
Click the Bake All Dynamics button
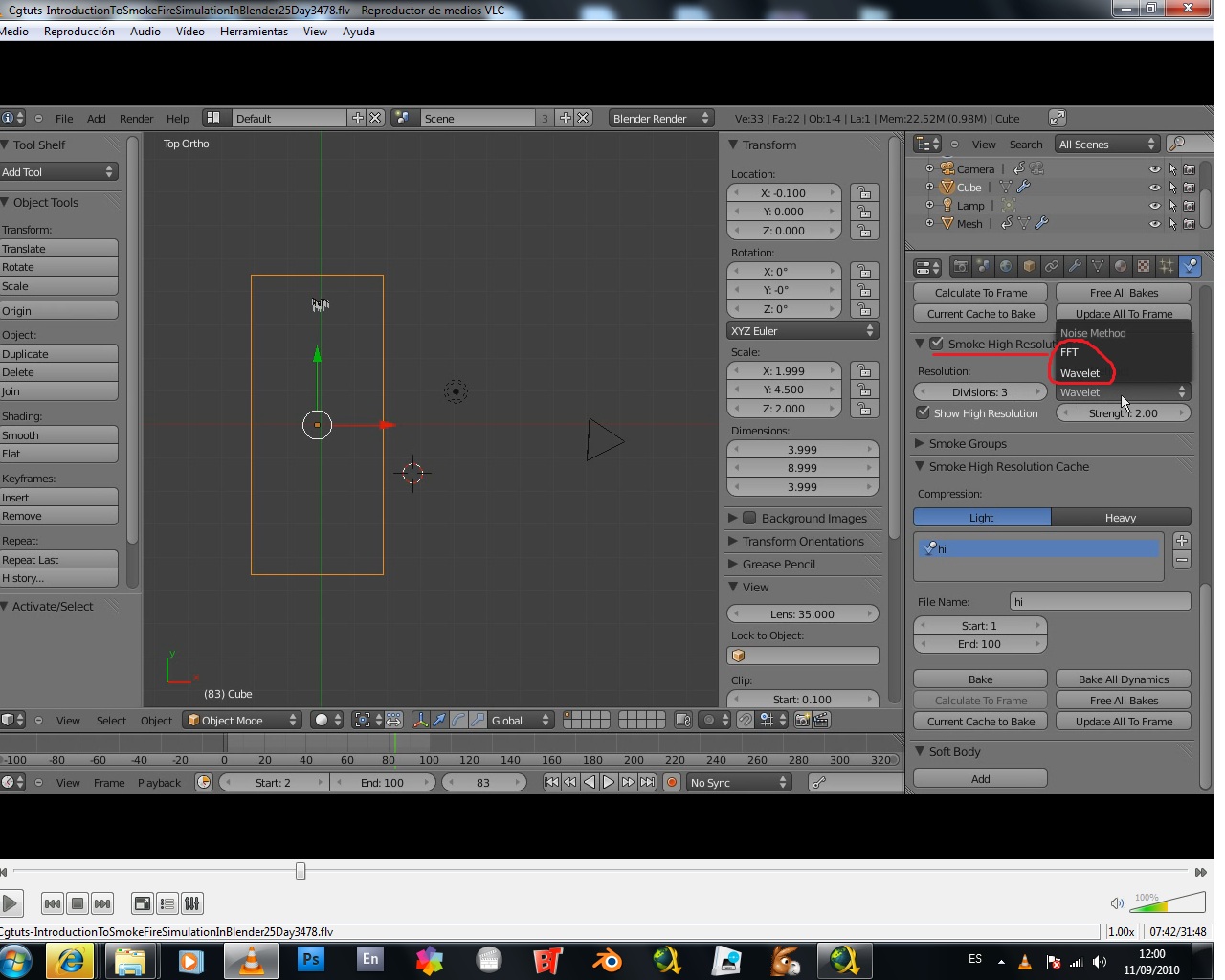point(1124,679)
